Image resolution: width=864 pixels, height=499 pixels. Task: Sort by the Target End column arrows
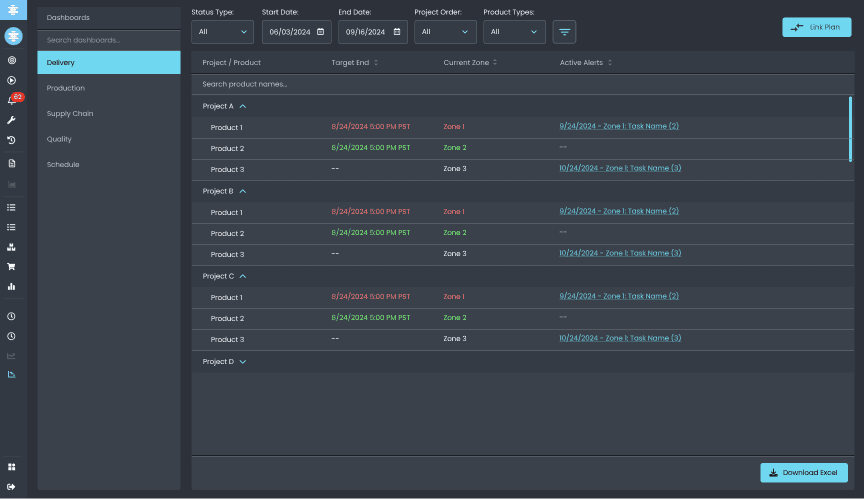pyautogui.click(x=376, y=63)
